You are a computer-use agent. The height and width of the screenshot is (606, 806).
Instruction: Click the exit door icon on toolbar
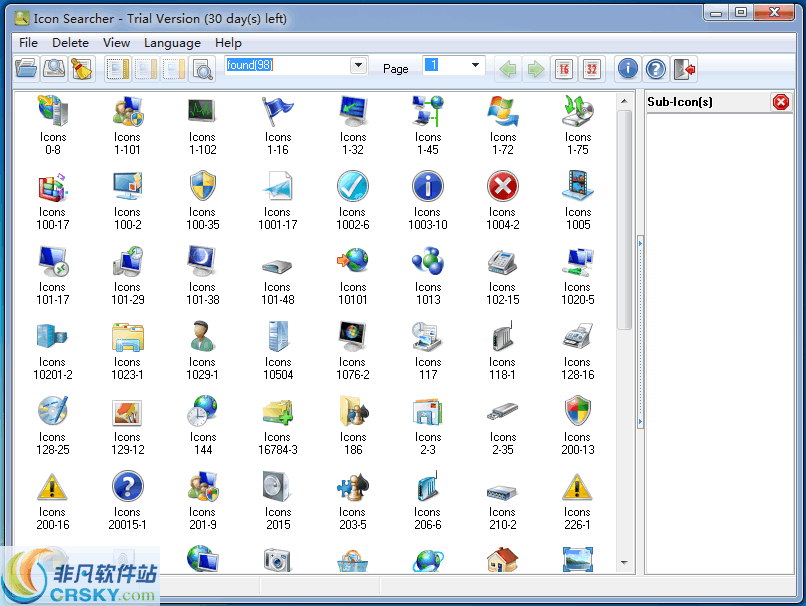(x=682, y=68)
